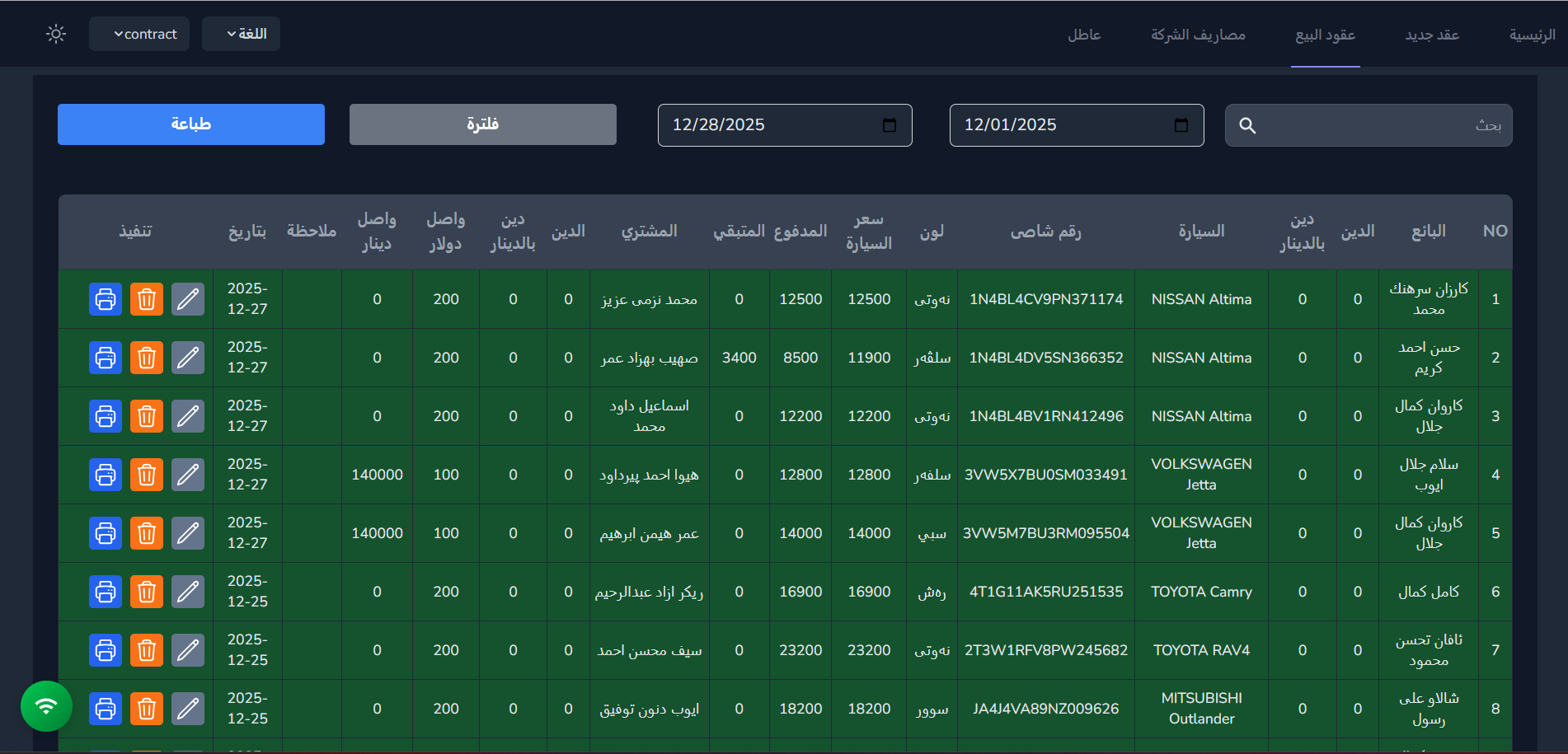Edit row 5 contract using pencil icon
Image resolution: width=1568 pixels, height=754 pixels.
click(188, 533)
